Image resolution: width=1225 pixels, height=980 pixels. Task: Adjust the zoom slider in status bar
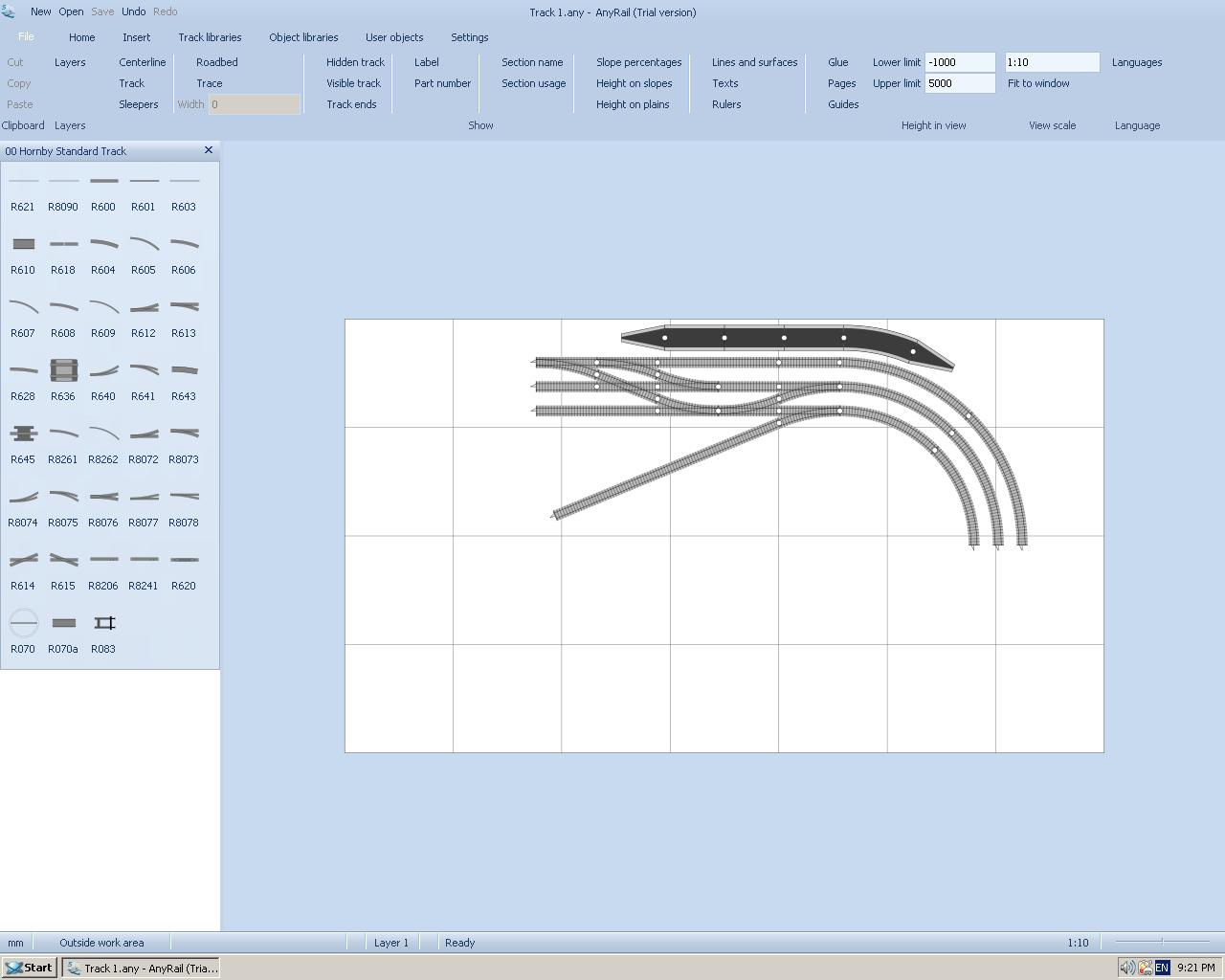coord(1162,942)
